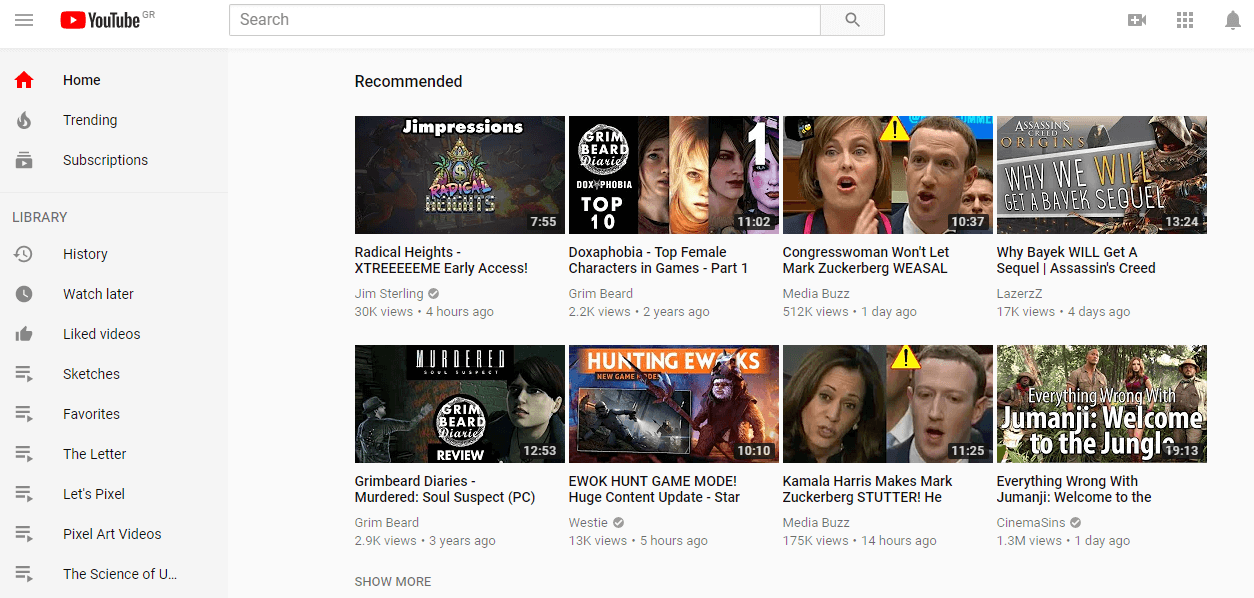Viewport: 1254px width, 598px height.
Task: Click the red Home icon in sidebar
Action: tap(24, 80)
